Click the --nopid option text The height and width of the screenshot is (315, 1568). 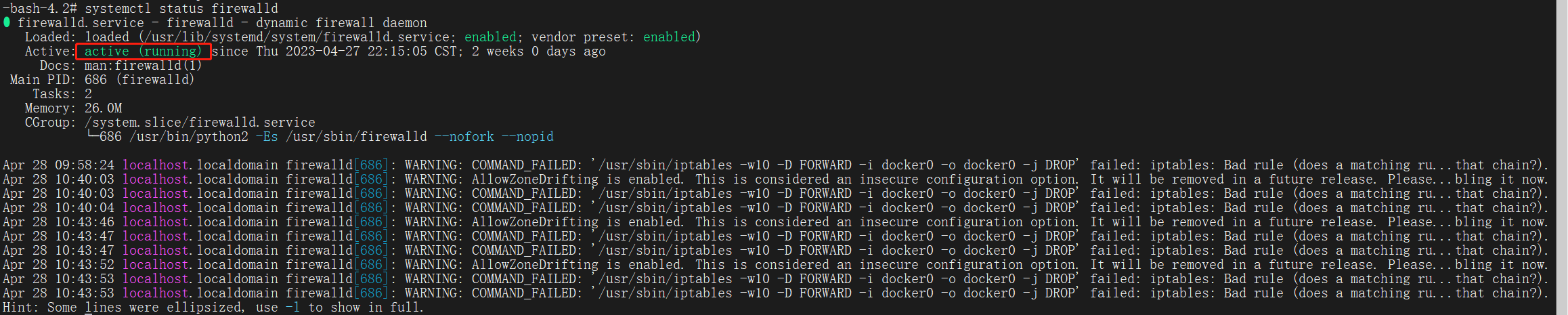pyautogui.click(x=527, y=137)
